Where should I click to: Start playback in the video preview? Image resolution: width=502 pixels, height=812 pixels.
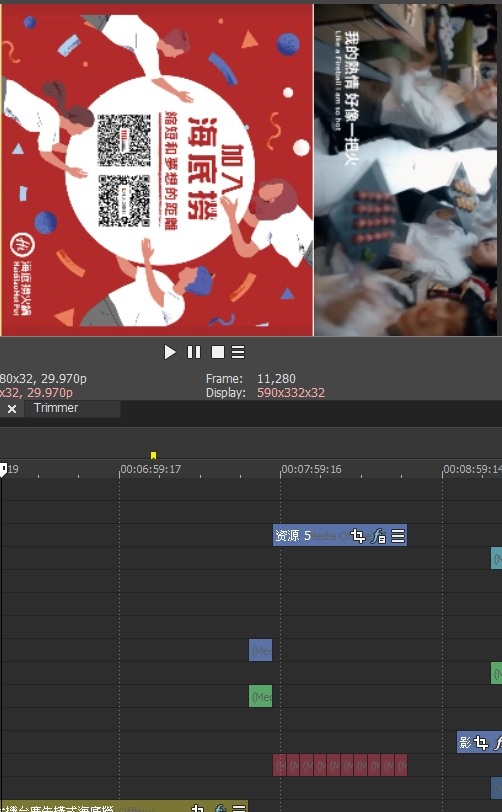coord(169,353)
